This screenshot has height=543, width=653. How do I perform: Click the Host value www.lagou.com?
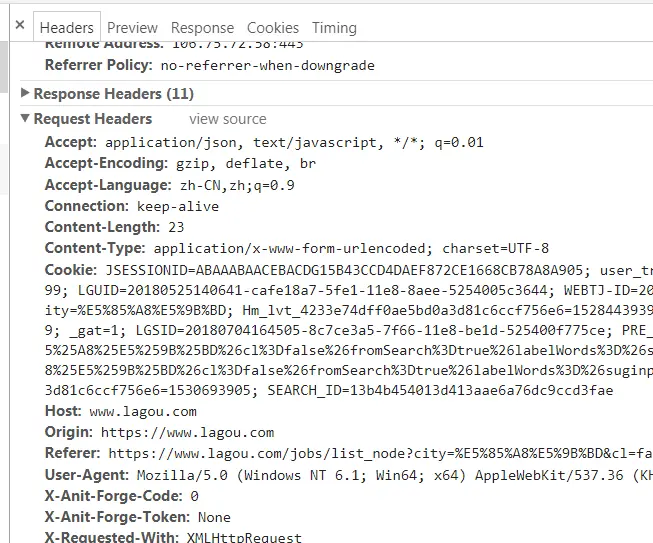point(143,412)
